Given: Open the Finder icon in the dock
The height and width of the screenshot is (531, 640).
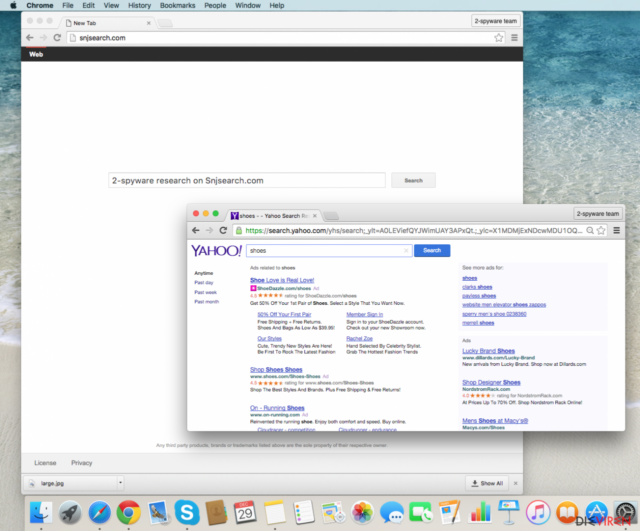Looking at the screenshot, I should coord(41,512).
